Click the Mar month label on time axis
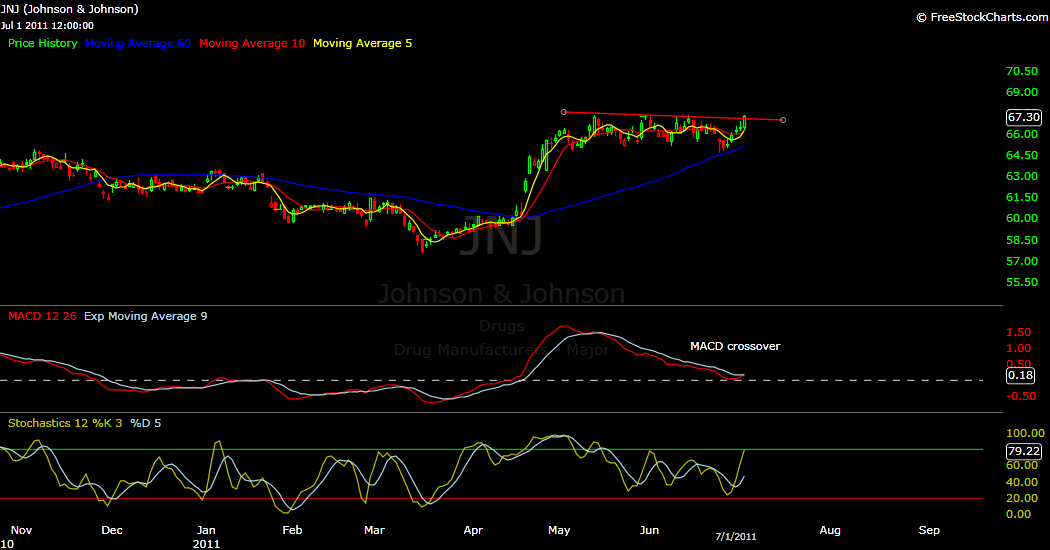Viewport: 1050px width, 550px height. tap(374, 530)
